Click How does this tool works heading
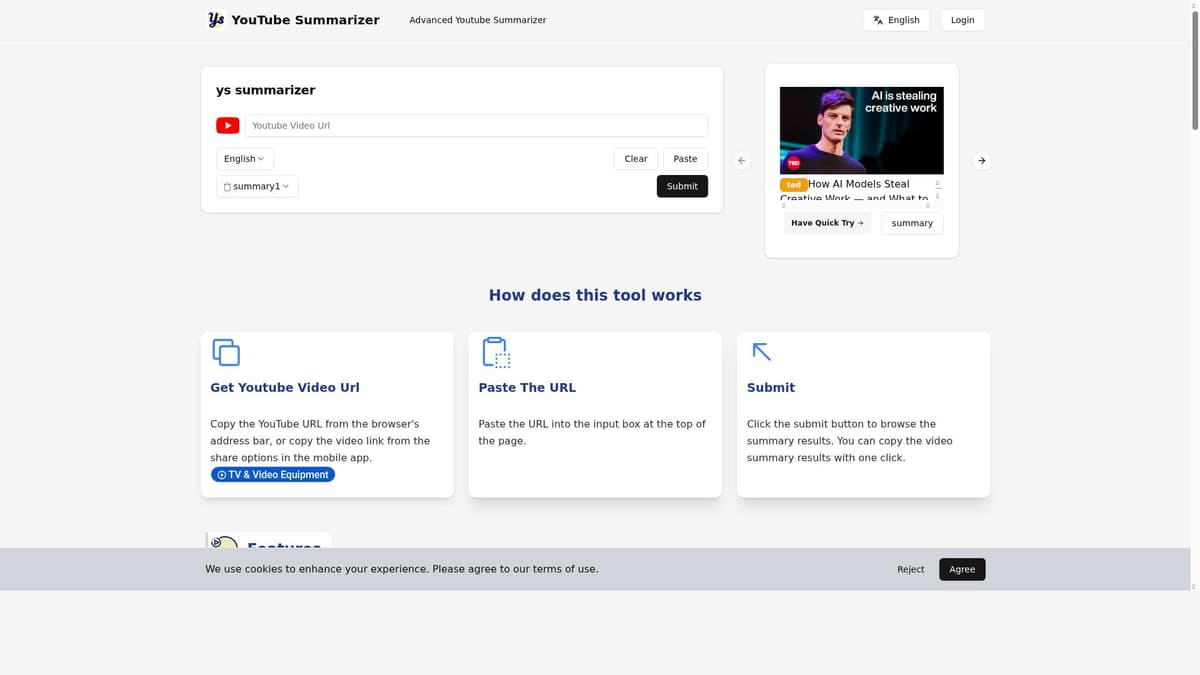 [x=595, y=295]
